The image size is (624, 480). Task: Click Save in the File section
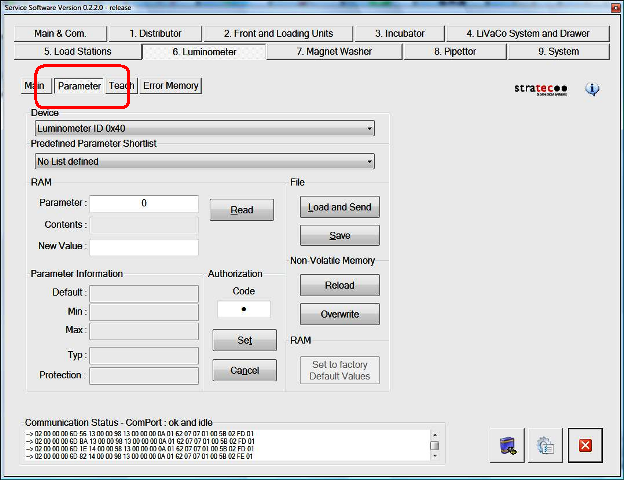(x=339, y=235)
